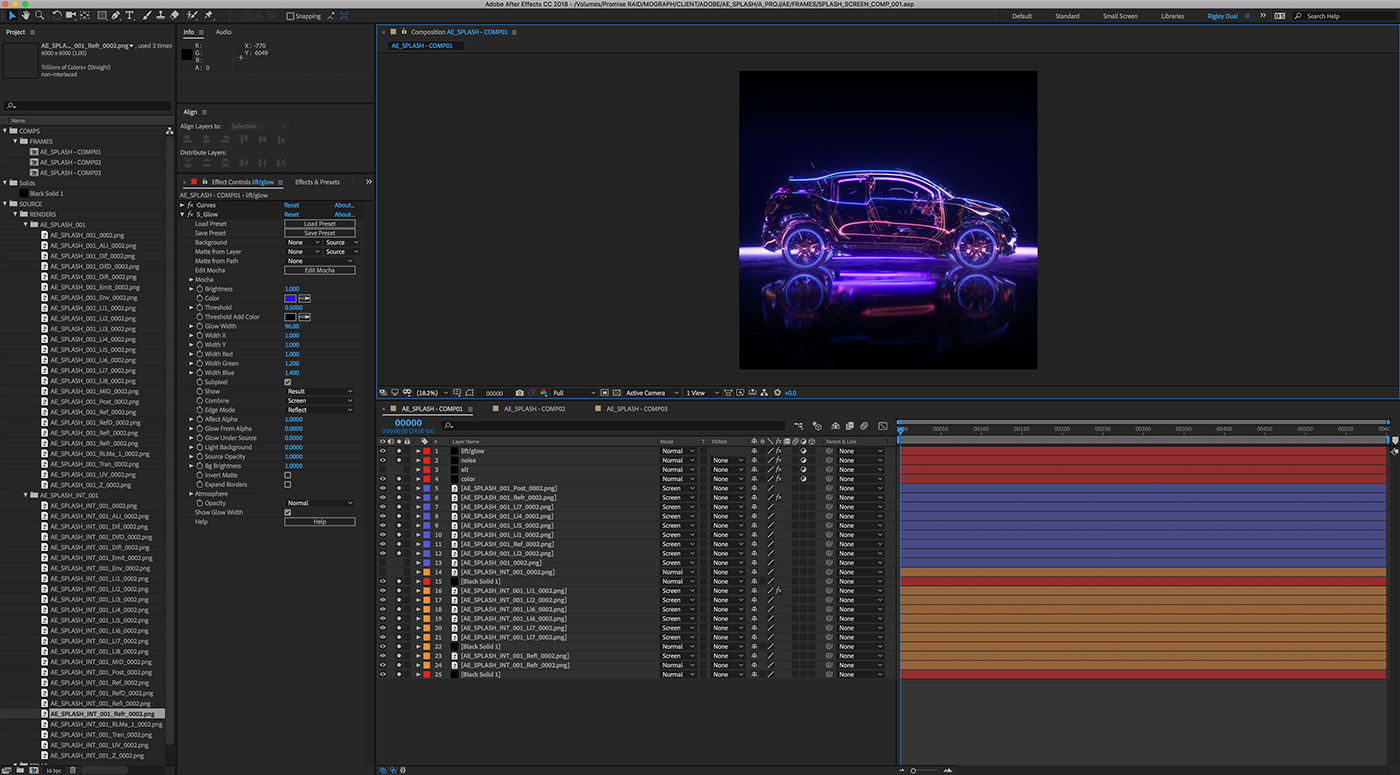The height and width of the screenshot is (775, 1400).
Task: Select the Pen tool
Action: [116, 13]
